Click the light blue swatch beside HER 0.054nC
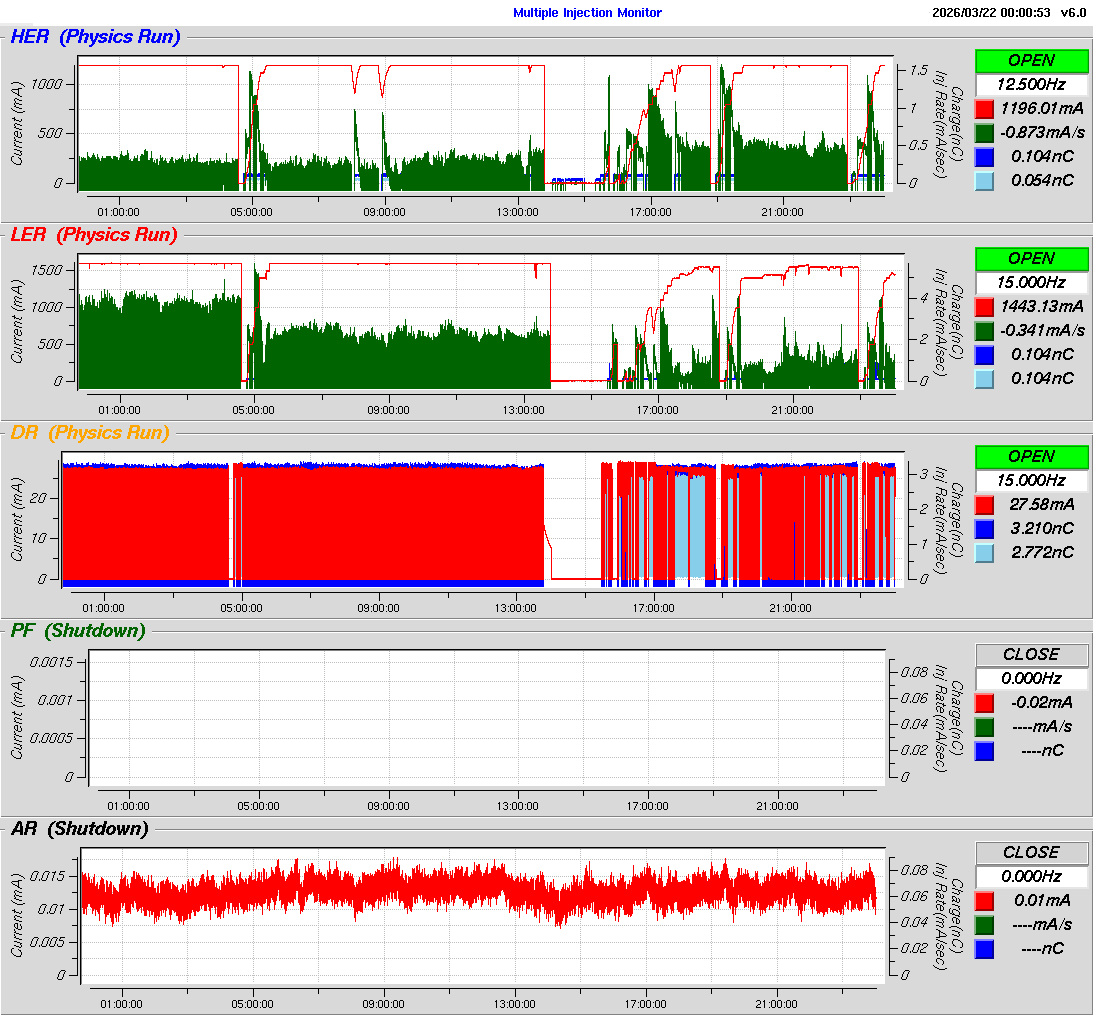Image resolution: width=1093 pixels, height=1015 pixels. pyautogui.click(x=984, y=180)
